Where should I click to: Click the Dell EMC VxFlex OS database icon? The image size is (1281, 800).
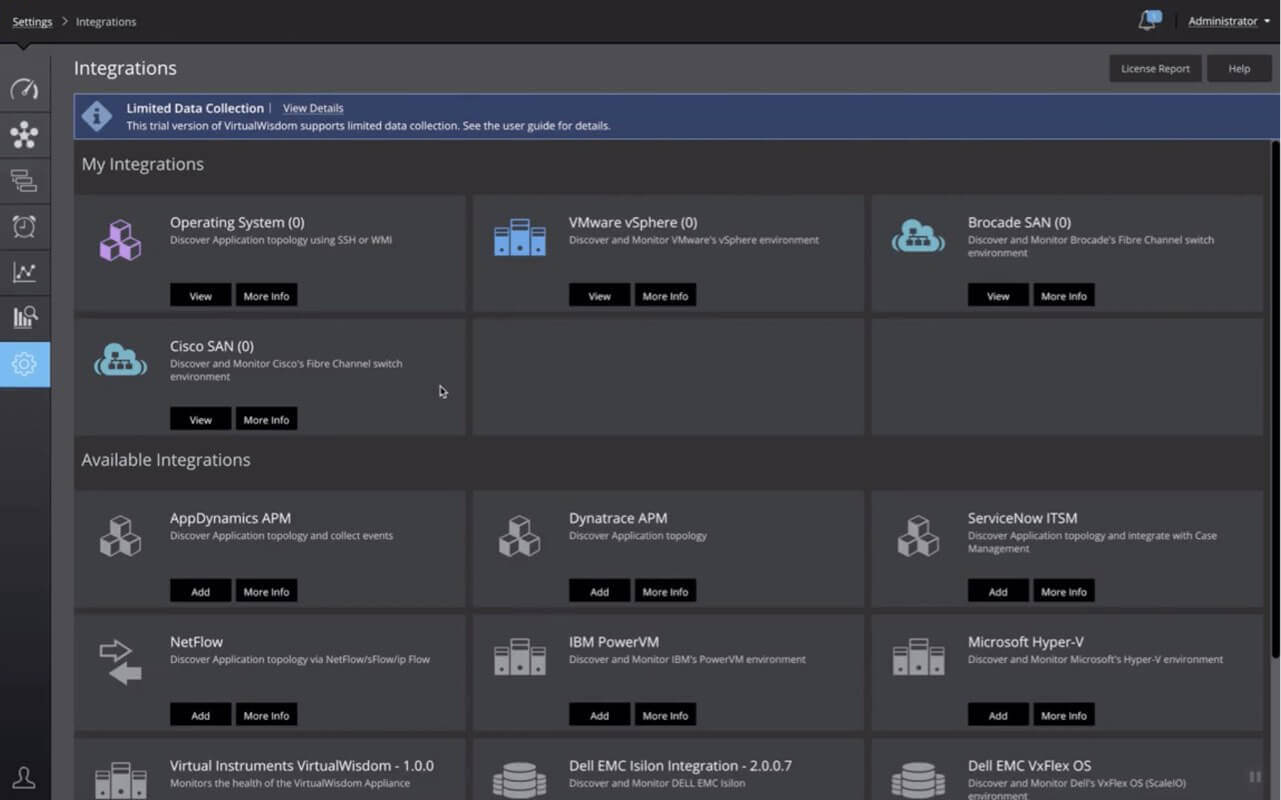tap(918, 780)
